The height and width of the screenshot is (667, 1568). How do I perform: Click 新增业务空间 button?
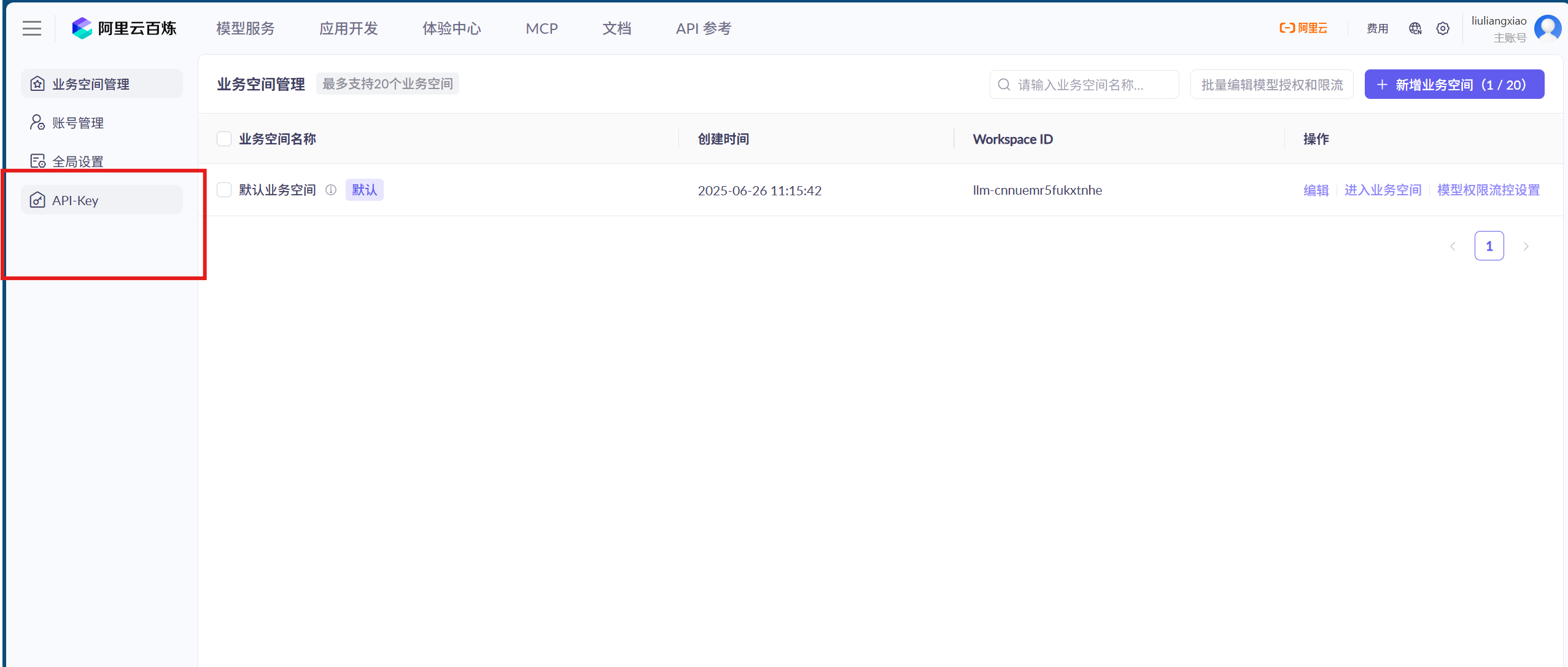coord(1454,85)
